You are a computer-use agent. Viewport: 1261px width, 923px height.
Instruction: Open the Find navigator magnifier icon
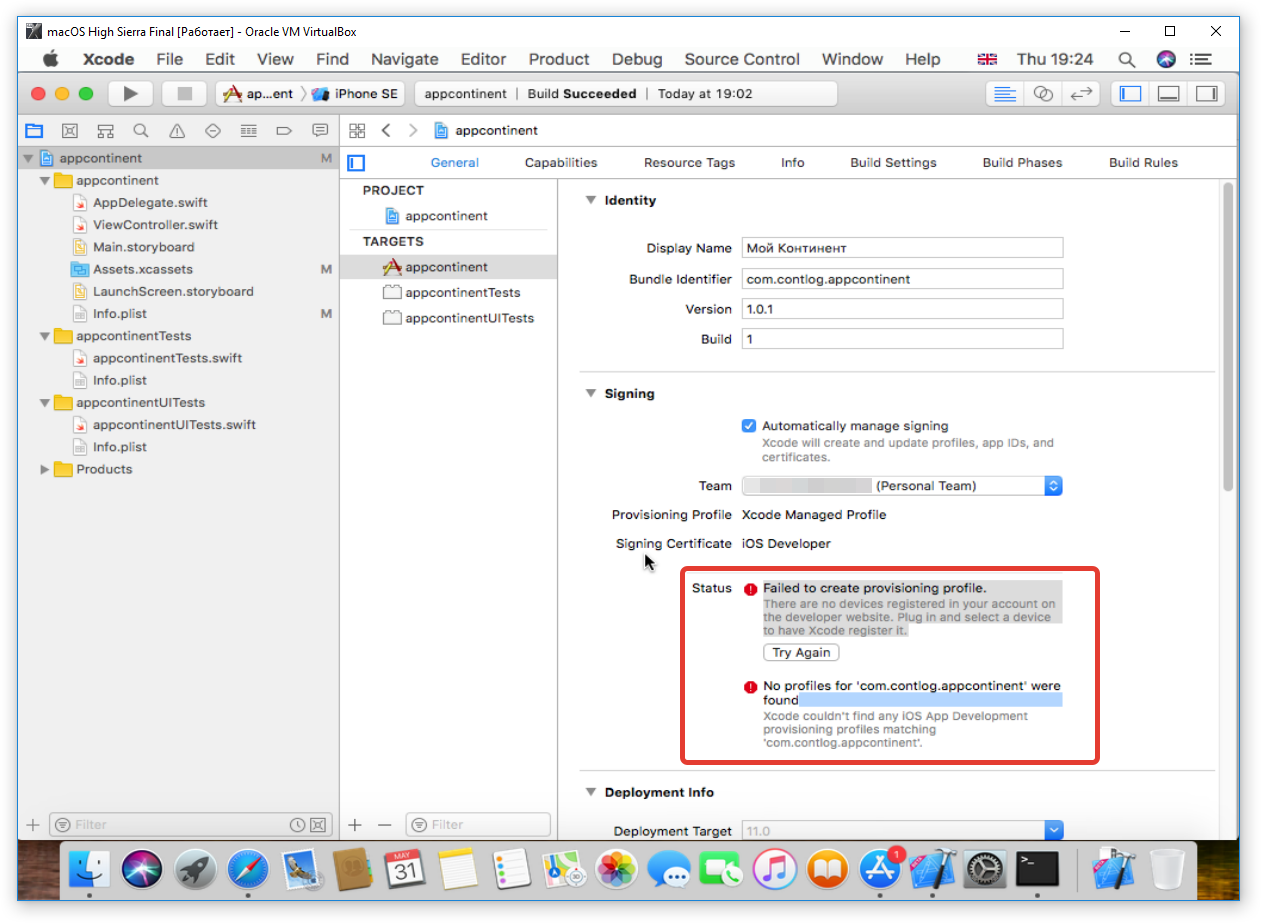(141, 130)
